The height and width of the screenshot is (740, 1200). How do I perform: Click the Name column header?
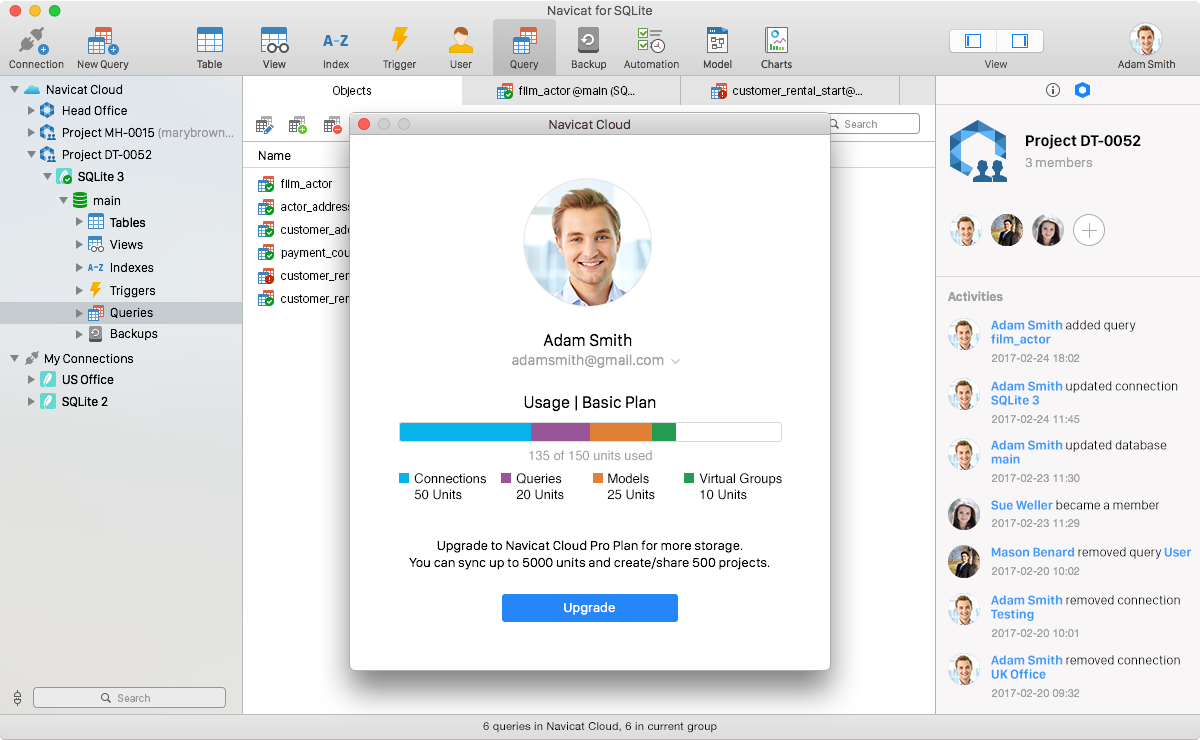click(274, 156)
